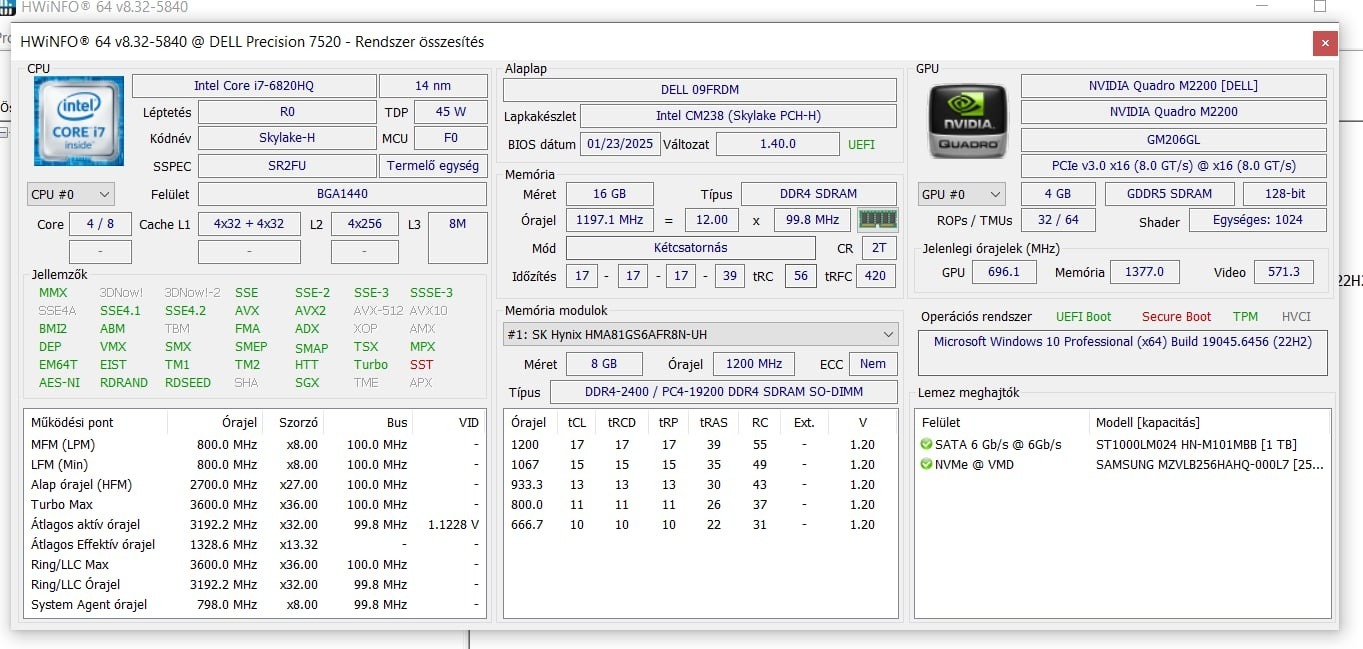1363x649 pixels.
Task: Click the System Agent órajel row
Action: click(x=255, y=604)
